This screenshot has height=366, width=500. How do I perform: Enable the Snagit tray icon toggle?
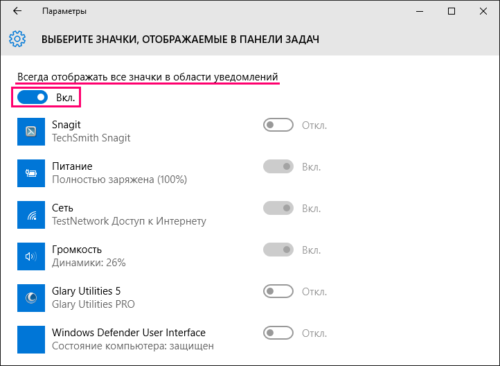278,125
